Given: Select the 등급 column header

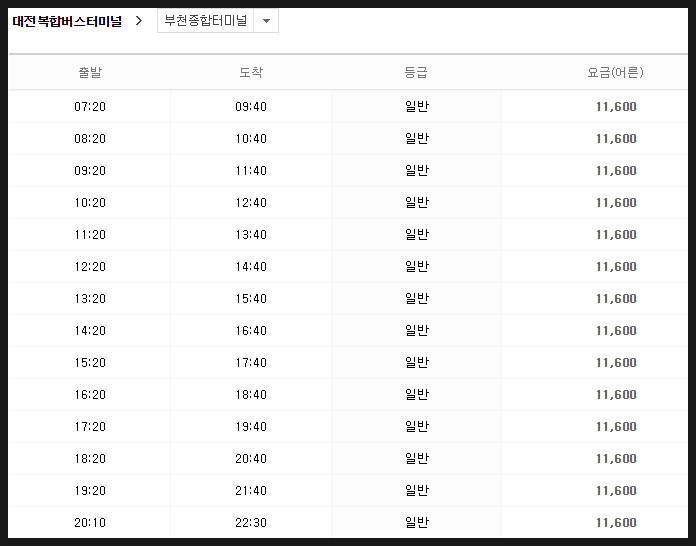Looking at the screenshot, I should pos(416,72).
